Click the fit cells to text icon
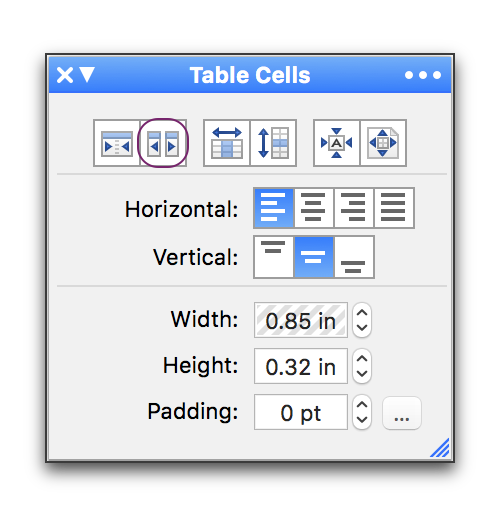Image resolution: width=501 pixels, height=515 pixels. (x=337, y=143)
